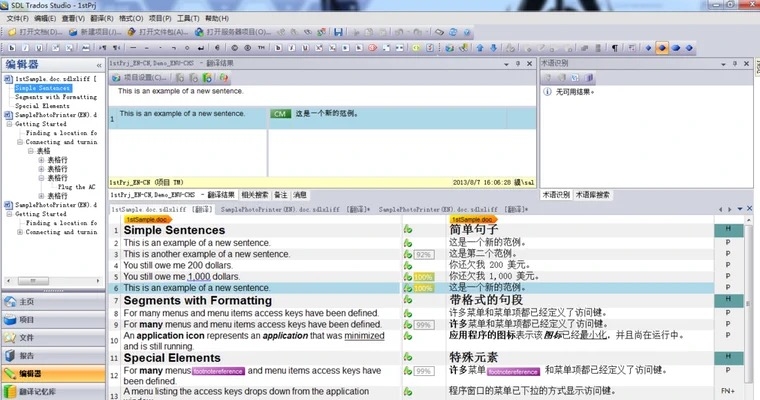
Task: Insert a trademark TM symbol
Action: 261,48
